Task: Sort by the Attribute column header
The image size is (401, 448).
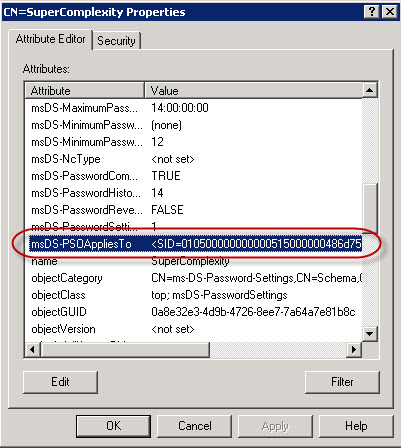Action: pyautogui.click(x=85, y=90)
